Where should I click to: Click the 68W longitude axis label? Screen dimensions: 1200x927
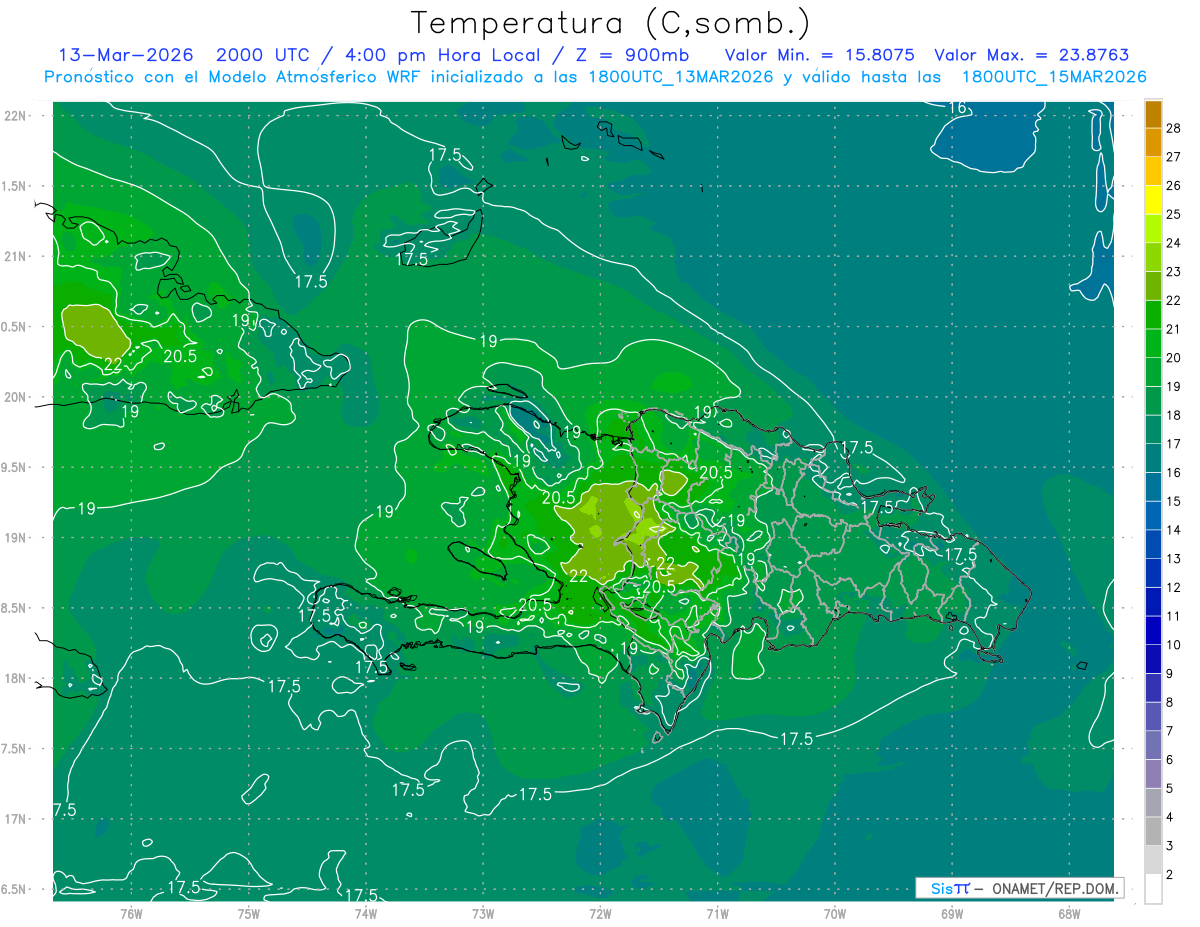coord(1068,913)
